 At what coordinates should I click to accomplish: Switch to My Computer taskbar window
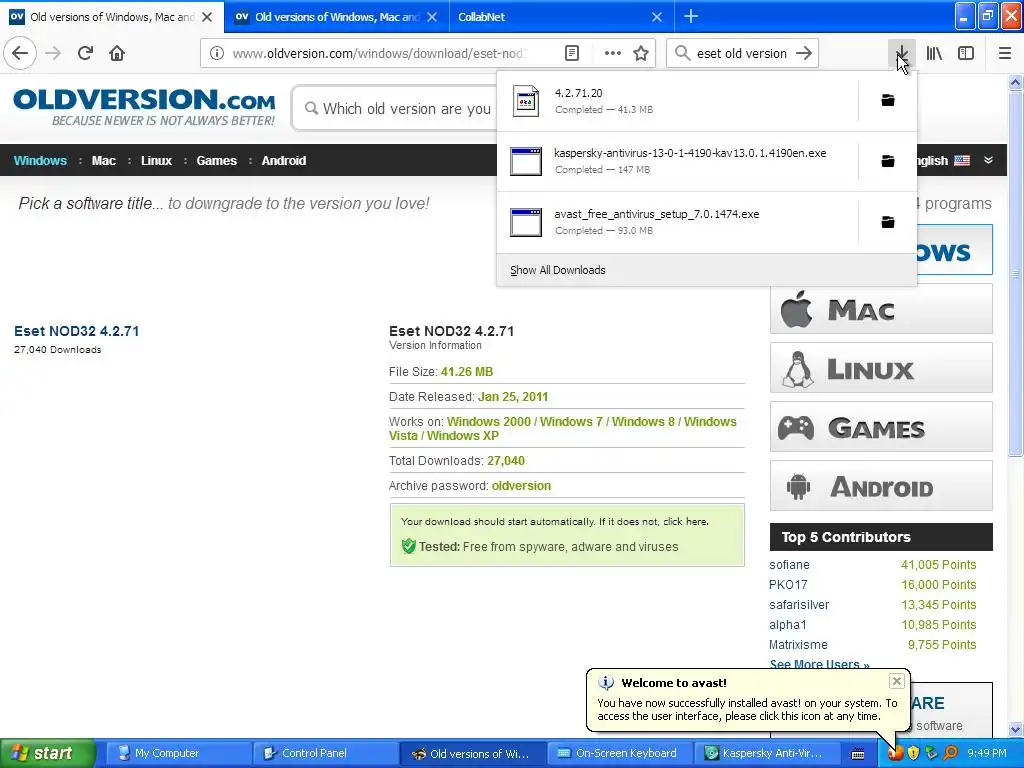click(176, 753)
